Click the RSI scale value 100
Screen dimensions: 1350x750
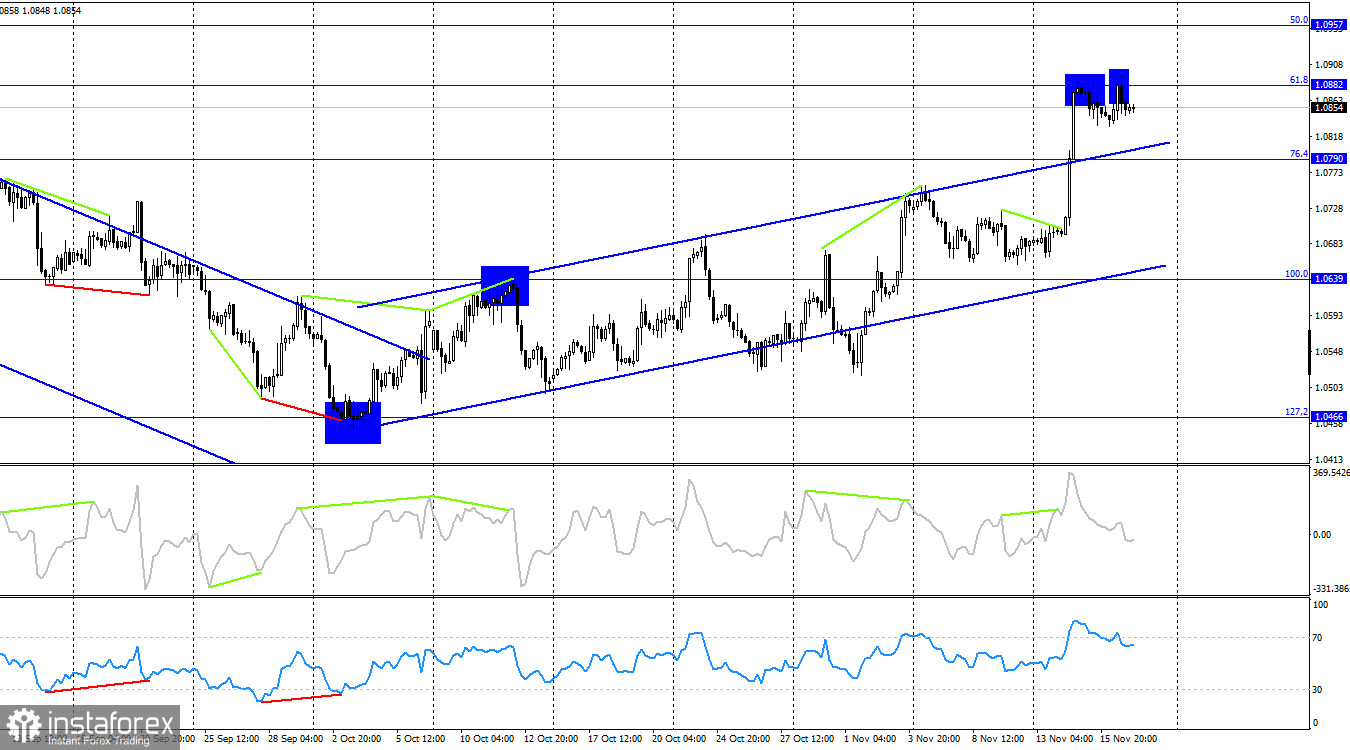point(1320,605)
